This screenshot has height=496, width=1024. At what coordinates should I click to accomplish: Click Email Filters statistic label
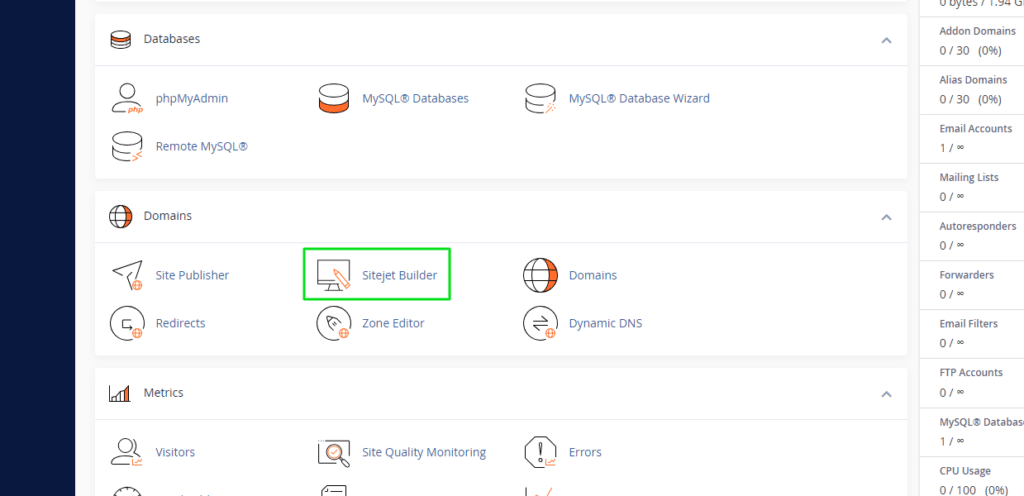[x=968, y=324]
